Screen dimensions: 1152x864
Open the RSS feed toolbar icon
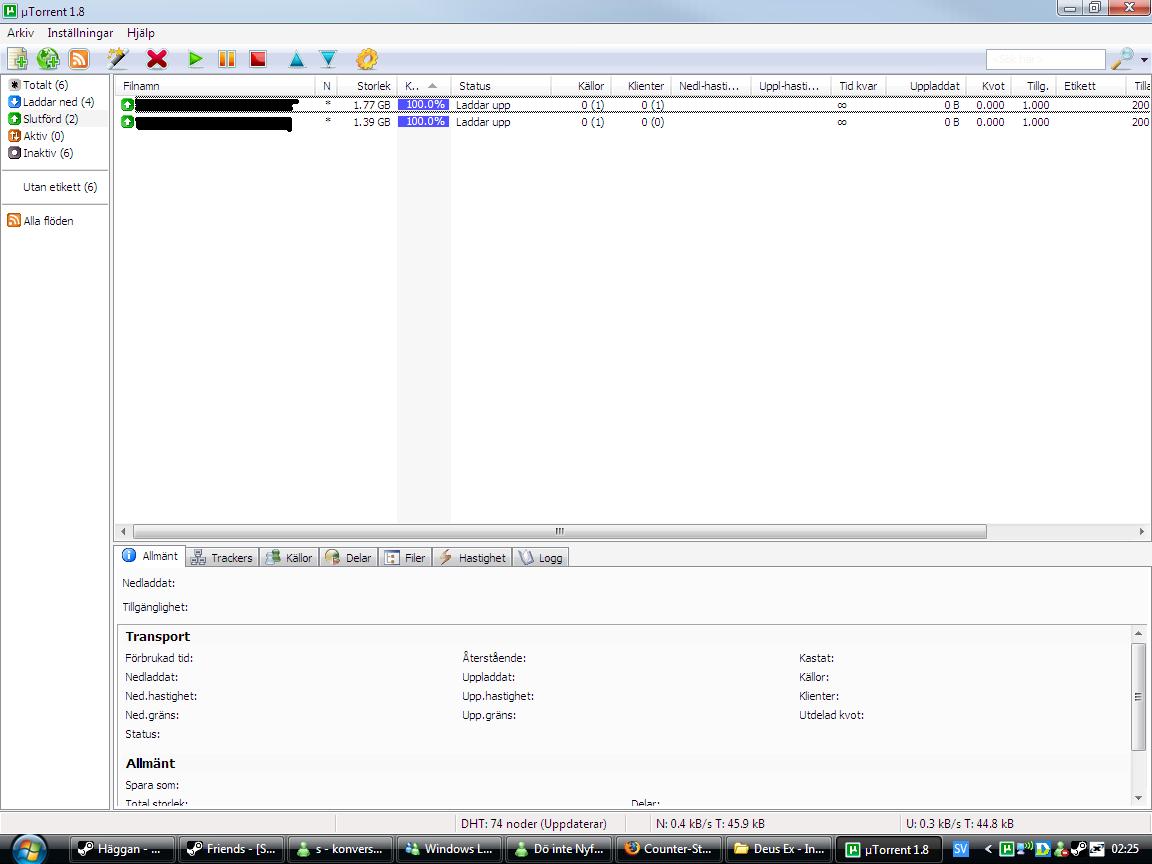79,59
